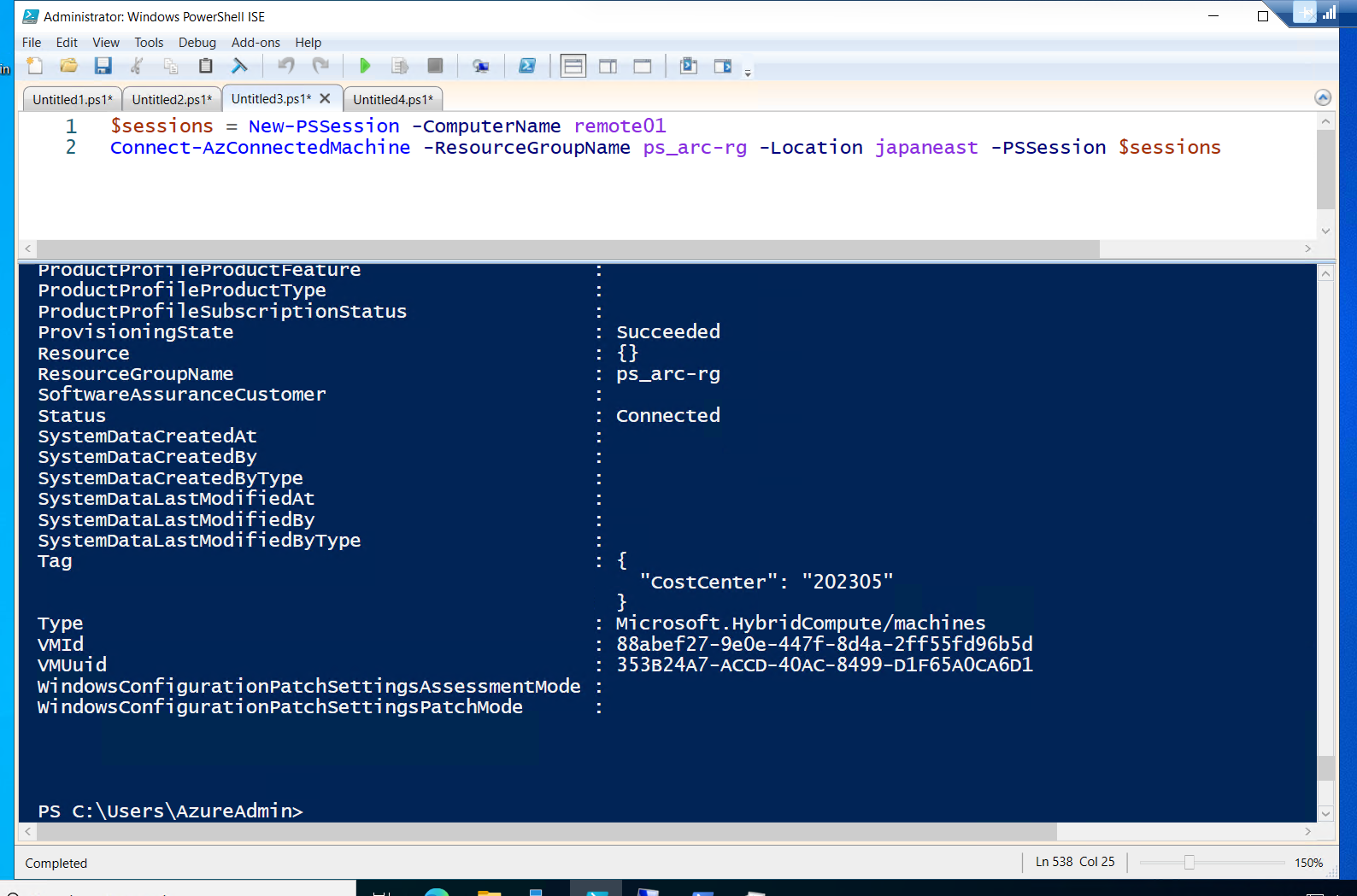Place cursor on New-PSSession in line 1
1357x896 pixels.
click(324, 126)
